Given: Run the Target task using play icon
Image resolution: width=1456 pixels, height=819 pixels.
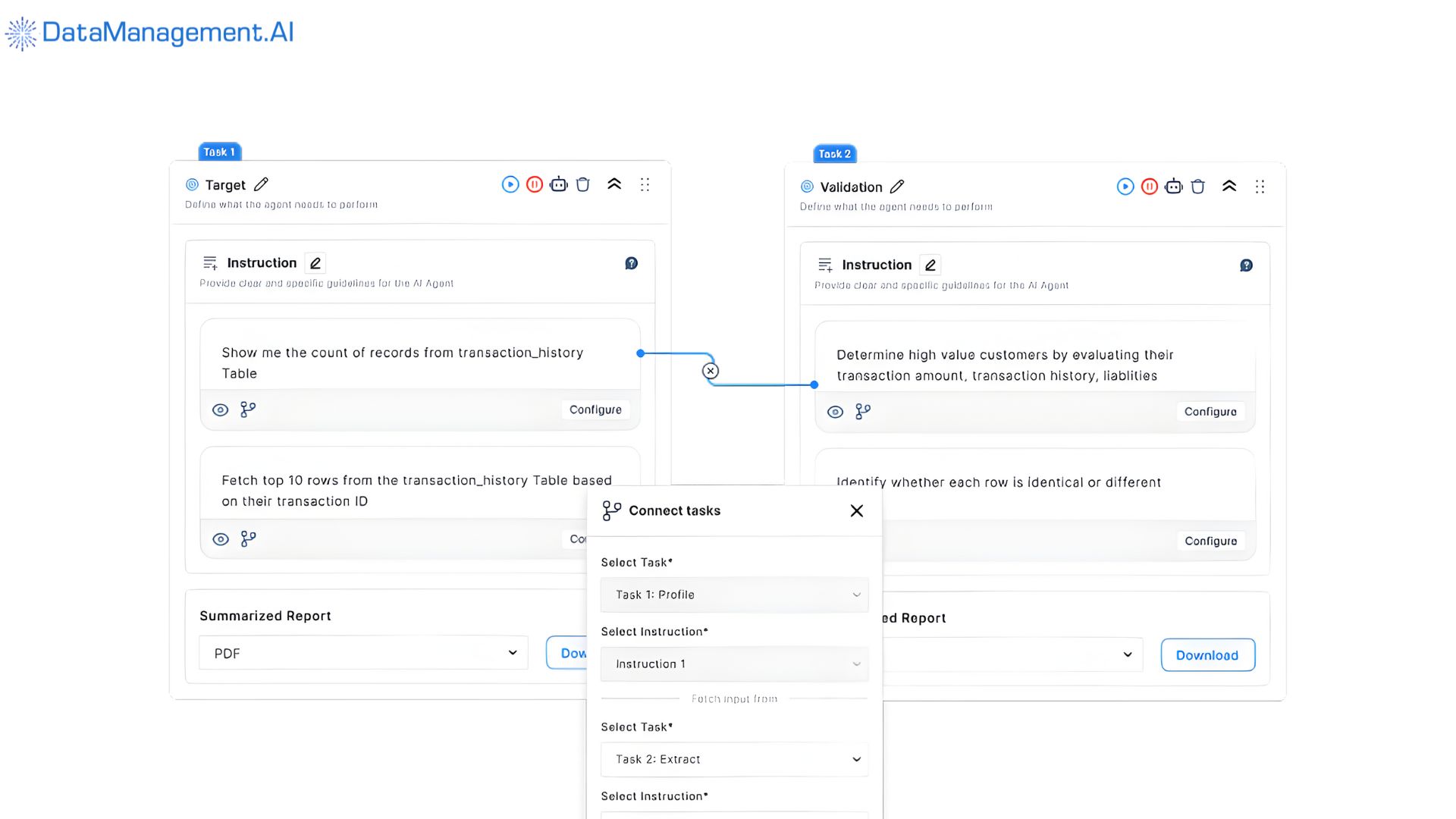Looking at the screenshot, I should point(510,184).
